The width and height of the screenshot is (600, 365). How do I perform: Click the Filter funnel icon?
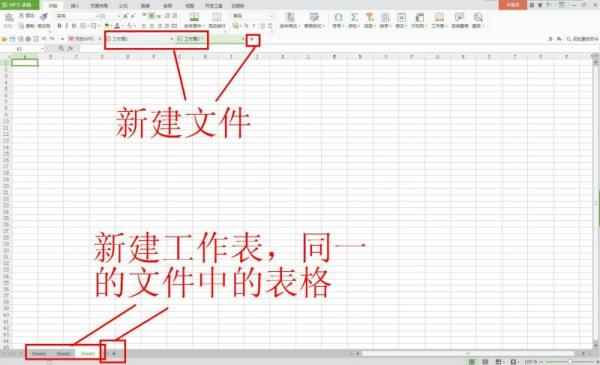pos(369,17)
